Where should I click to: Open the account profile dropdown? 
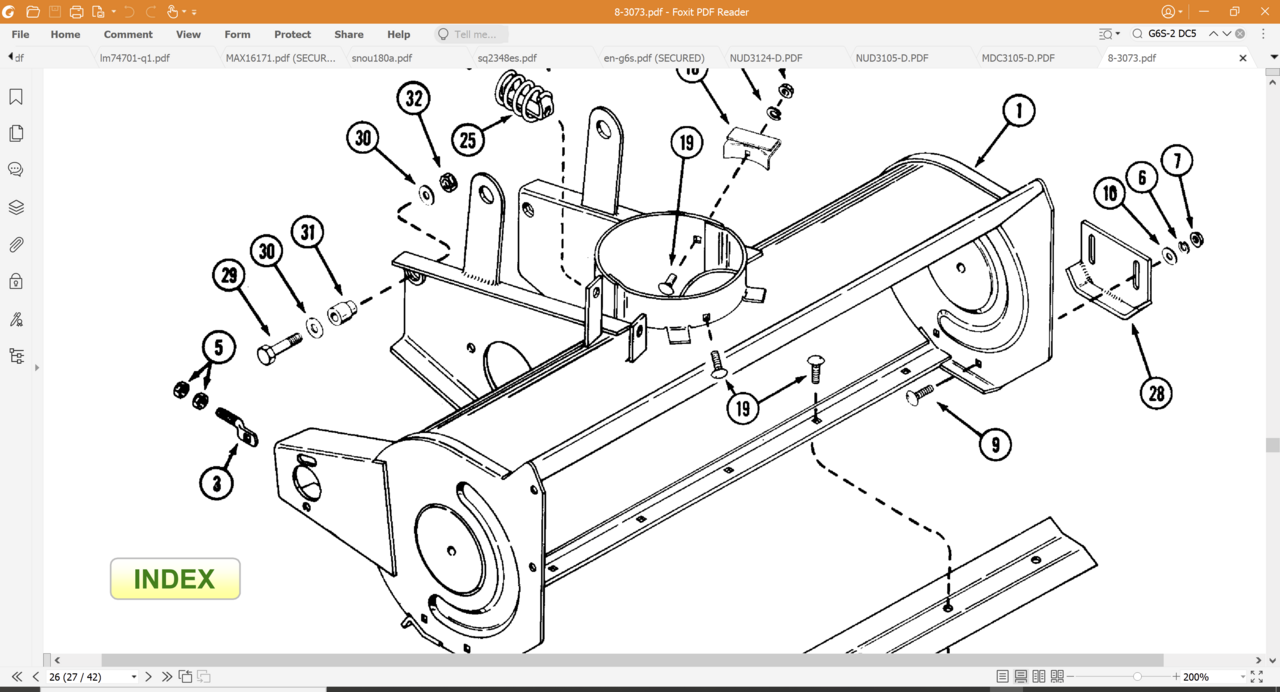(1172, 12)
